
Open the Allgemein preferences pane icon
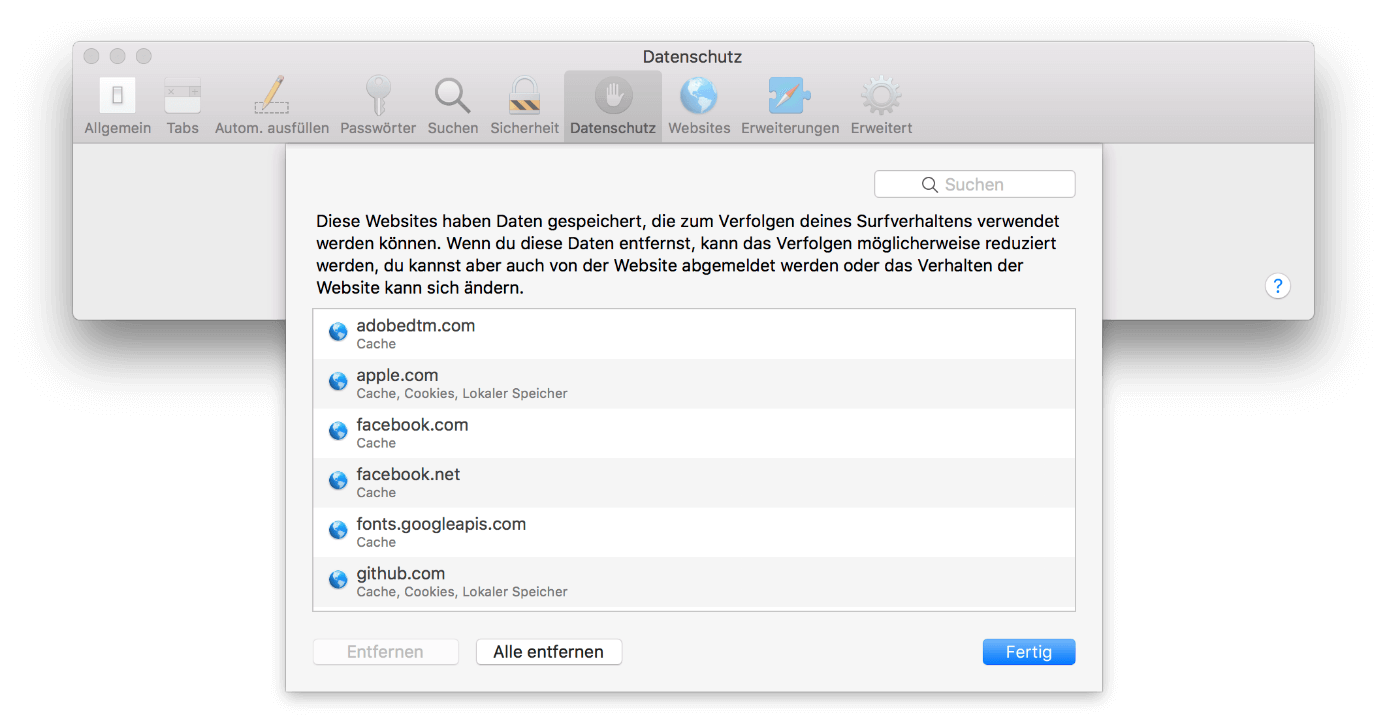coord(117,96)
